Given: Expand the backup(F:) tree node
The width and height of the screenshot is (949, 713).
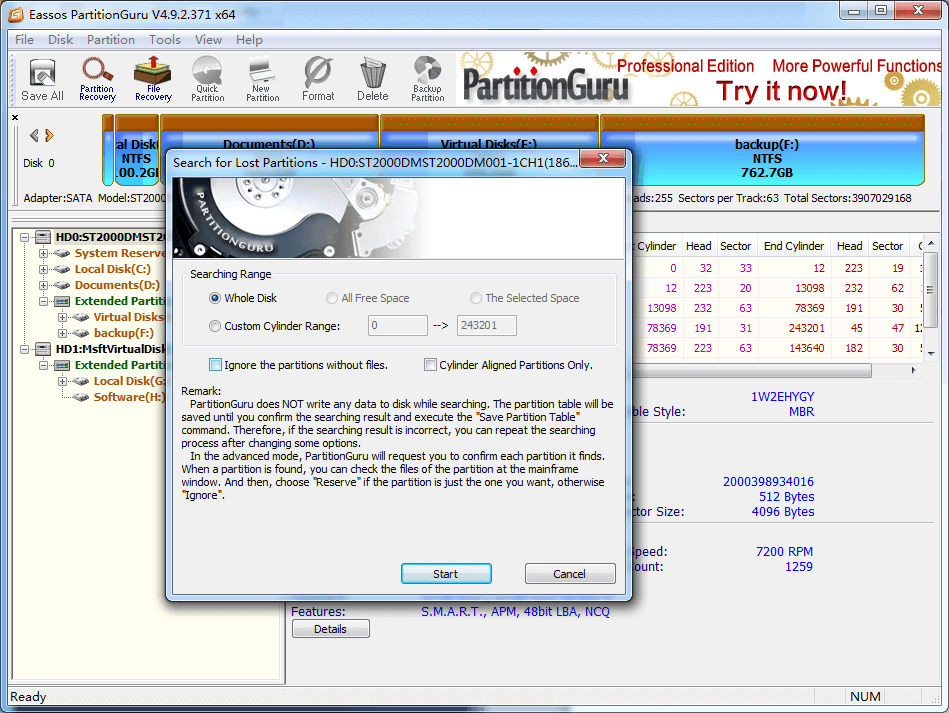Looking at the screenshot, I should (62, 333).
